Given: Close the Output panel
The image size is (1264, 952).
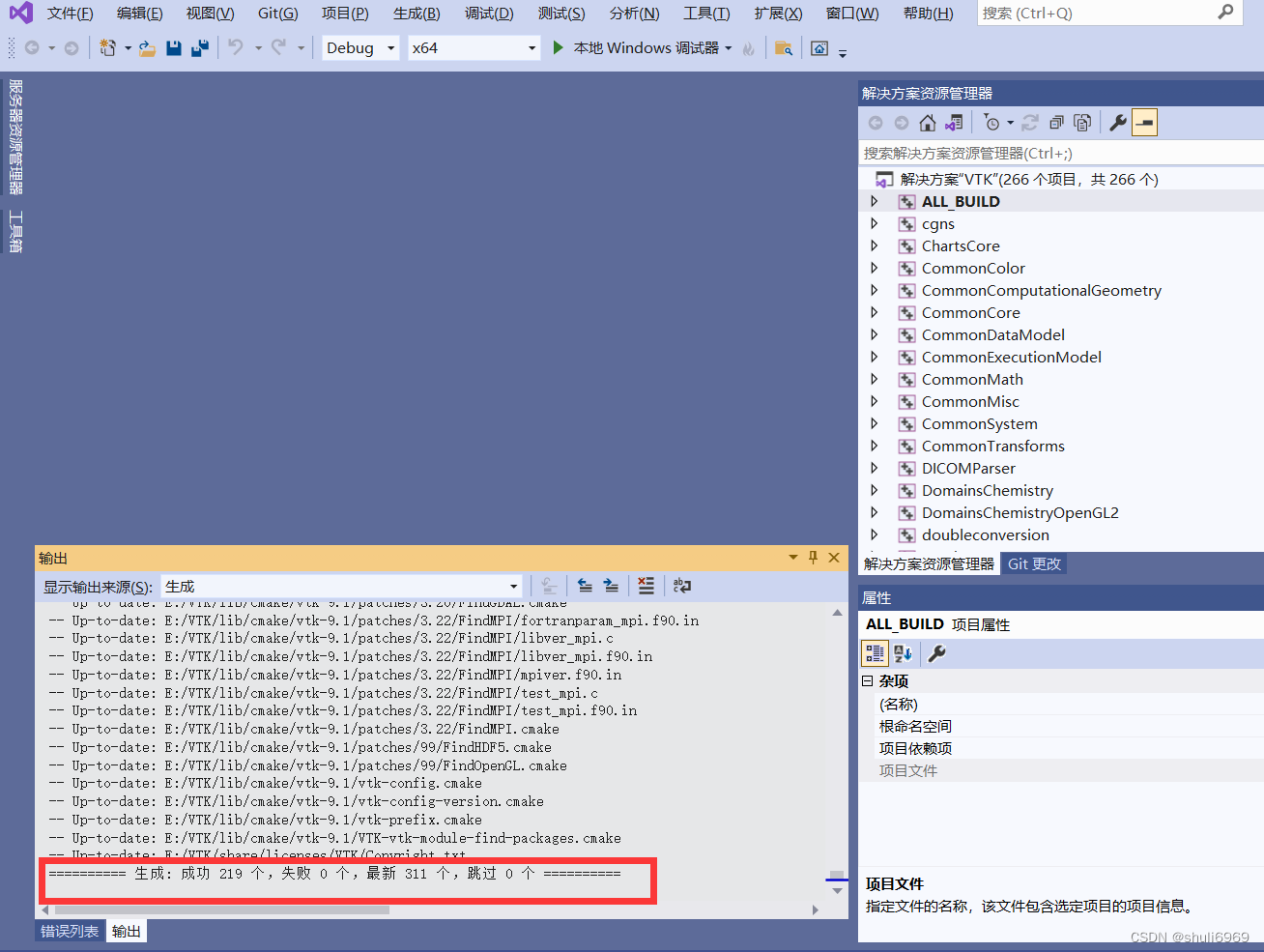Looking at the screenshot, I should tap(834, 558).
